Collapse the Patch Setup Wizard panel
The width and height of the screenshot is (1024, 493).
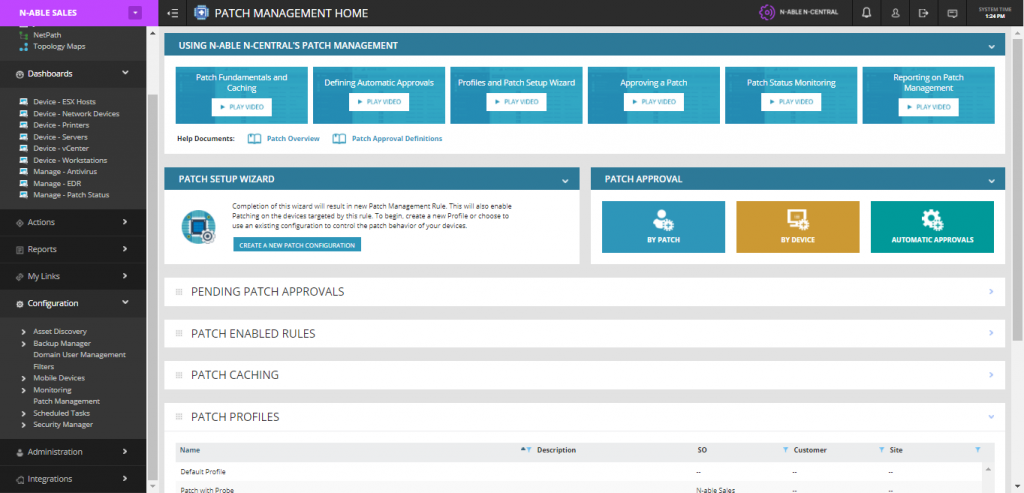pos(566,180)
